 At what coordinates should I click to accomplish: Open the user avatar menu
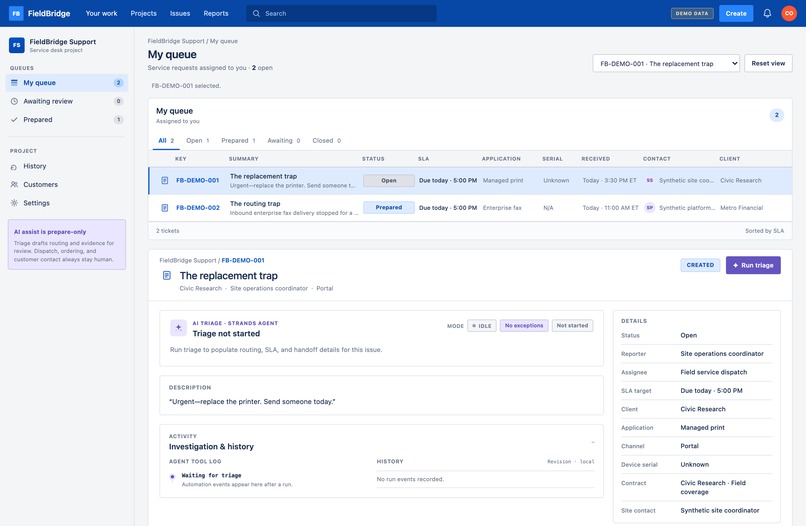click(x=789, y=13)
